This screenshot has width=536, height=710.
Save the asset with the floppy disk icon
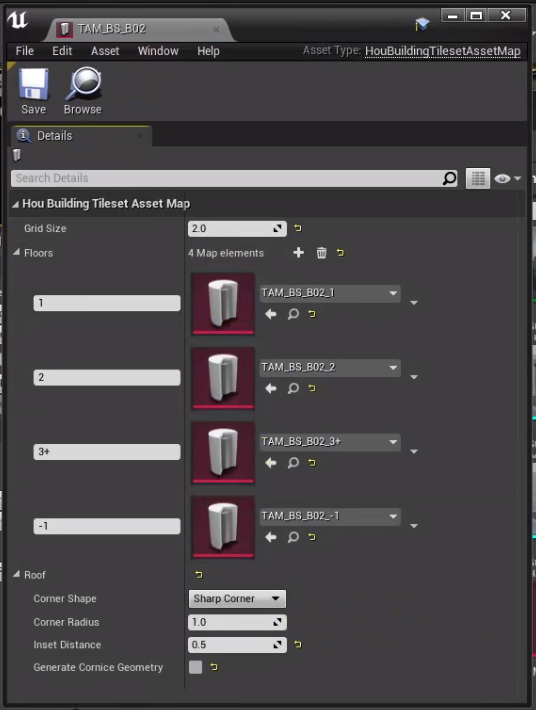click(x=34, y=91)
